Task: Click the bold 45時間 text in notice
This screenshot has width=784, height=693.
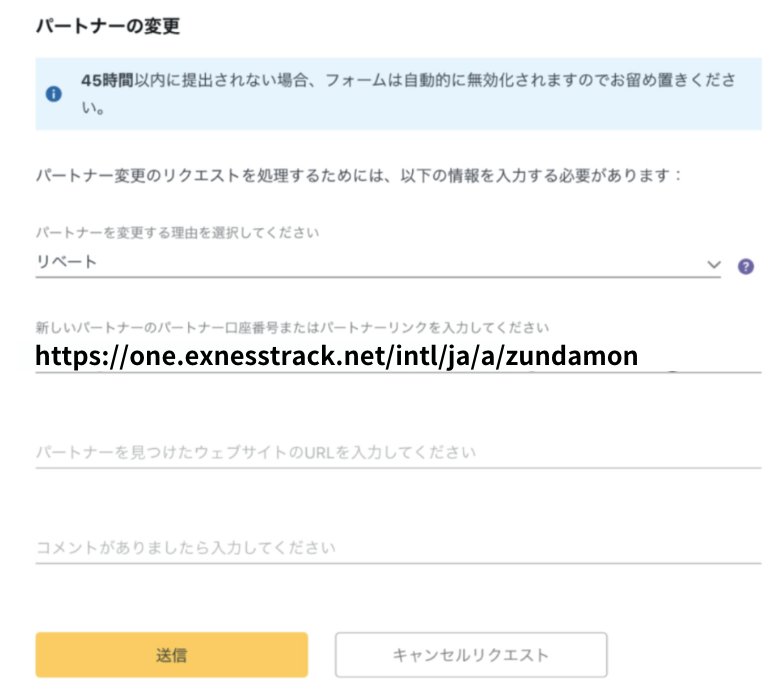Action: click(x=107, y=80)
